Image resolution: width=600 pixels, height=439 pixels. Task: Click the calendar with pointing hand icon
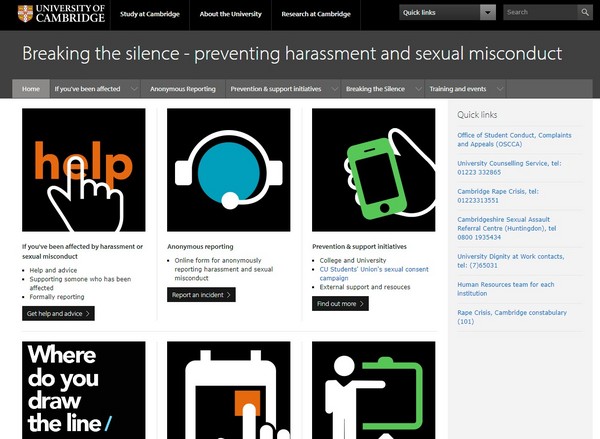click(229, 391)
